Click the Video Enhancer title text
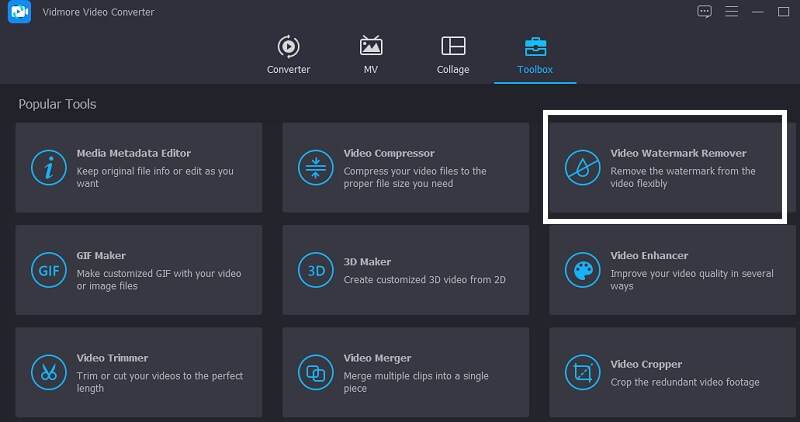Screen dimensions: 800x422 coord(649,256)
